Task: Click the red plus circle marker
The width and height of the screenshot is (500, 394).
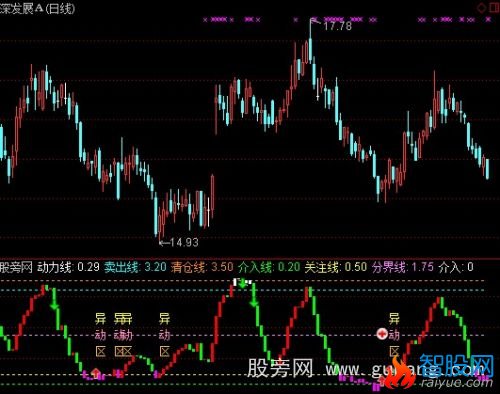Action: (x=382, y=334)
